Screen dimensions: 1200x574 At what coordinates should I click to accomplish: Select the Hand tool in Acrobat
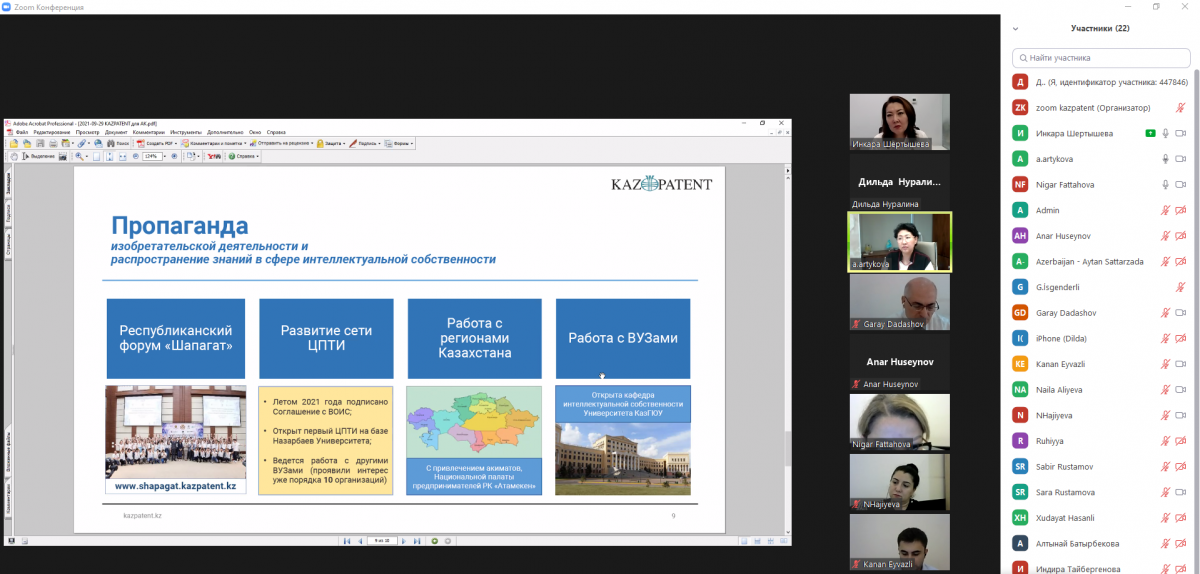(x=14, y=156)
